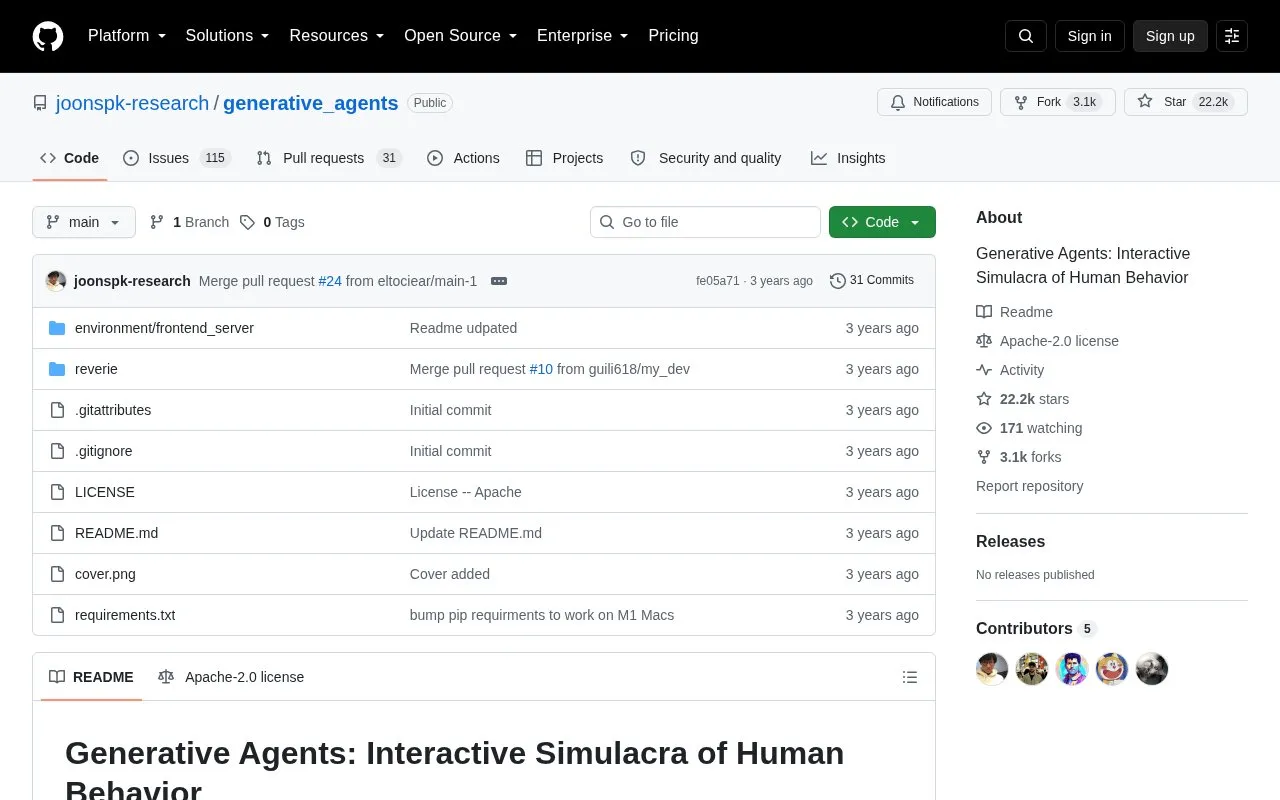
Task: View the 31 Commits history
Action: tap(872, 281)
